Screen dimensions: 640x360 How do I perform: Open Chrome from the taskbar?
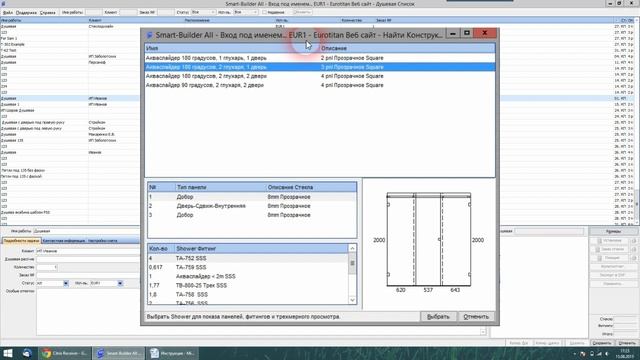[64, 353]
